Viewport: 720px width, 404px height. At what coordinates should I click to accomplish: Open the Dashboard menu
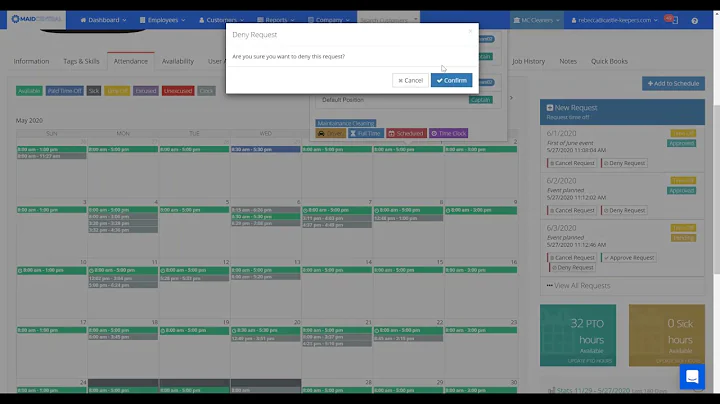pos(103,20)
